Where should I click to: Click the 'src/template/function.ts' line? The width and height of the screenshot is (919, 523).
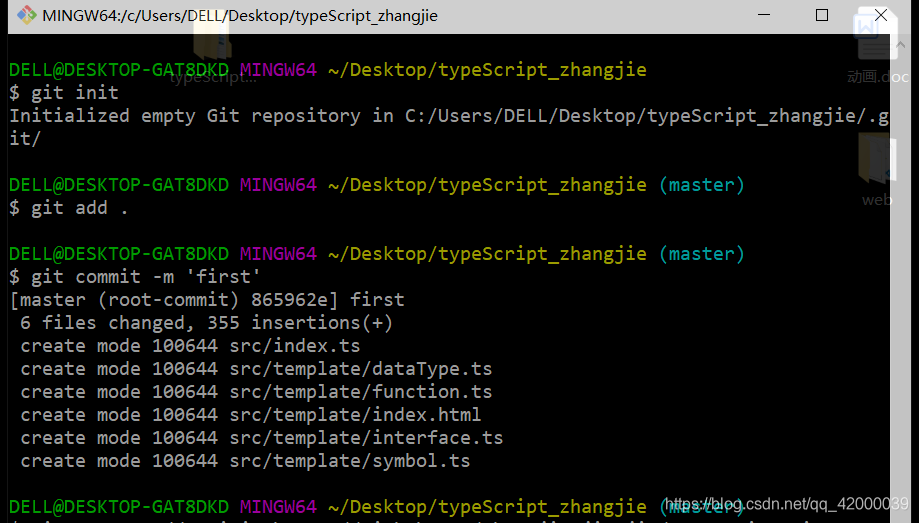pyautogui.click(x=256, y=392)
